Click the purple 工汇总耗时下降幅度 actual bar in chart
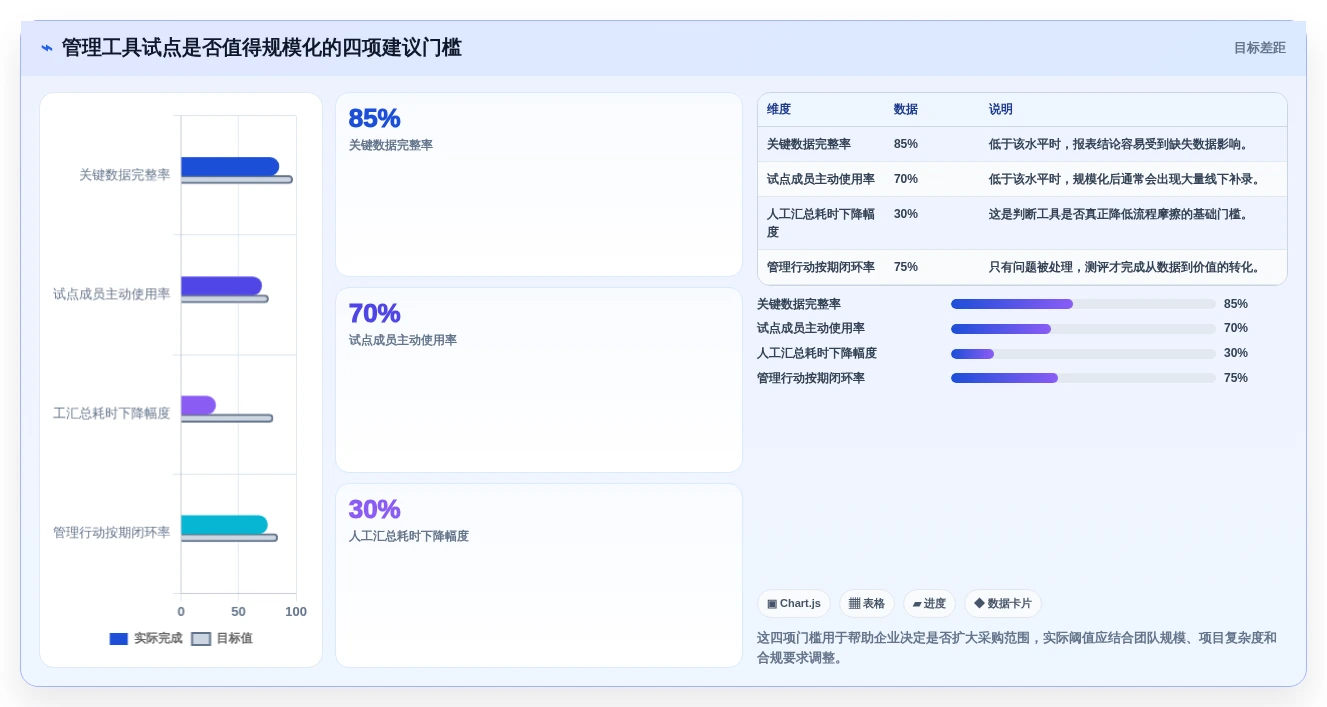The height and width of the screenshot is (707, 1327). (198, 405)
